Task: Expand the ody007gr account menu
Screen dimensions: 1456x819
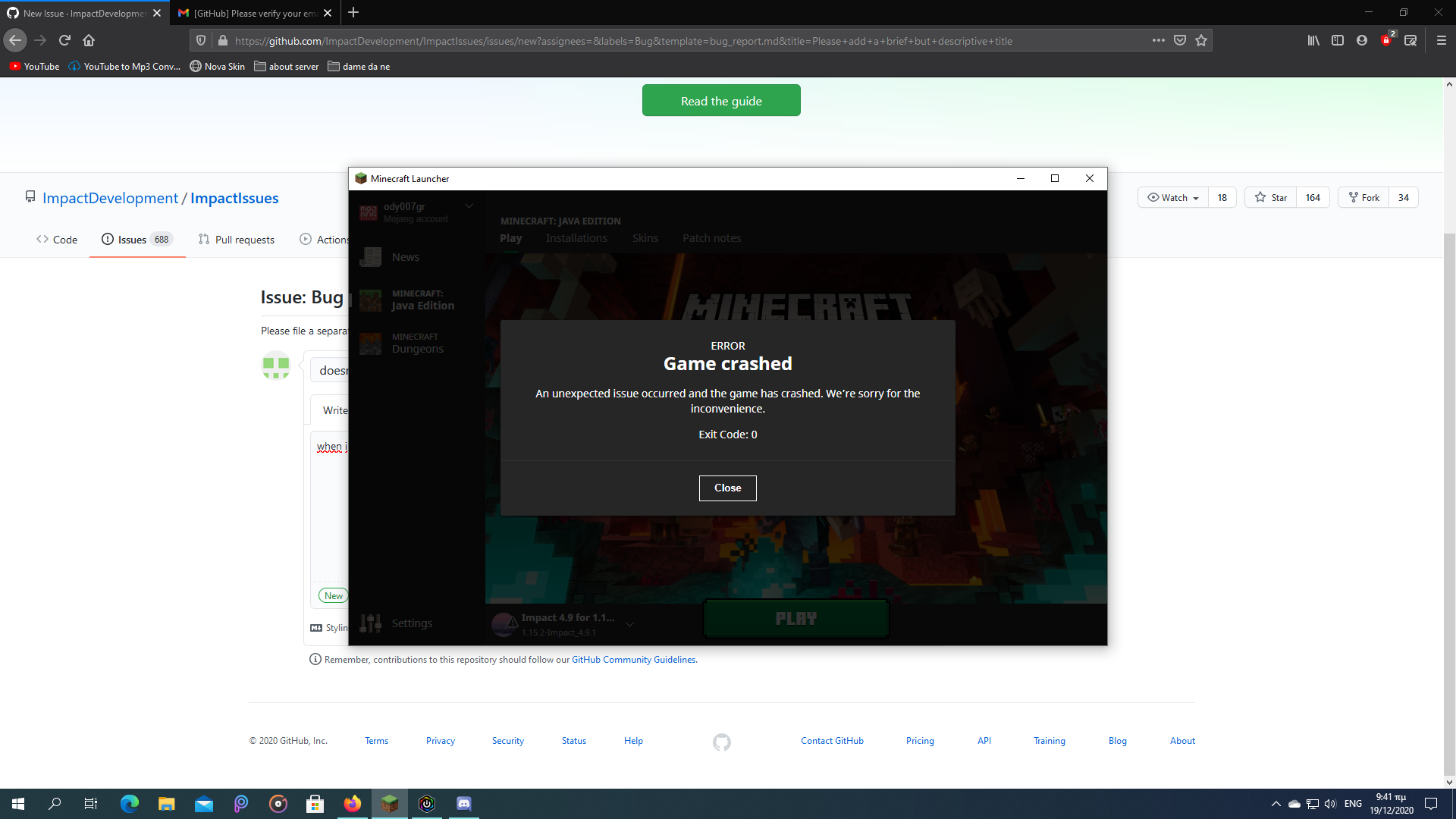Action: 469,206
